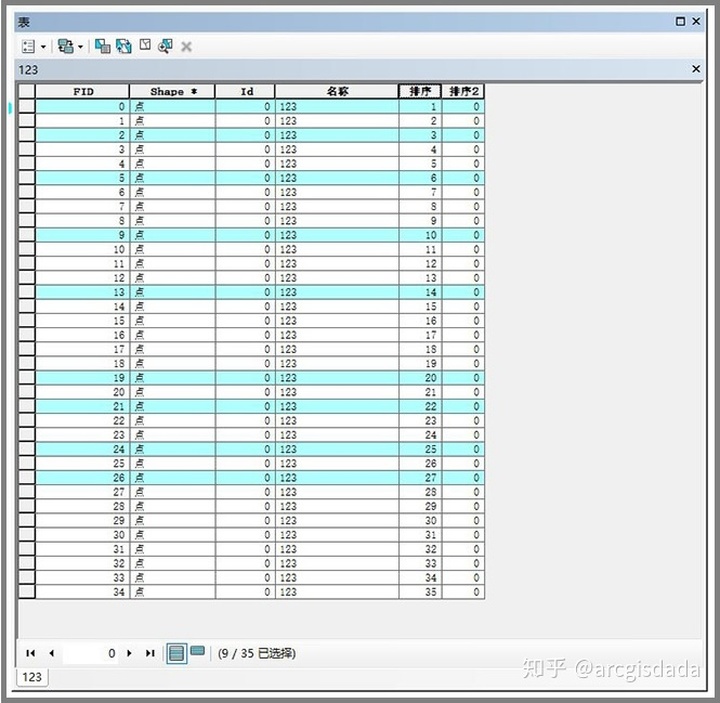
Task: Maximize the table window
Action: point(681,22)
